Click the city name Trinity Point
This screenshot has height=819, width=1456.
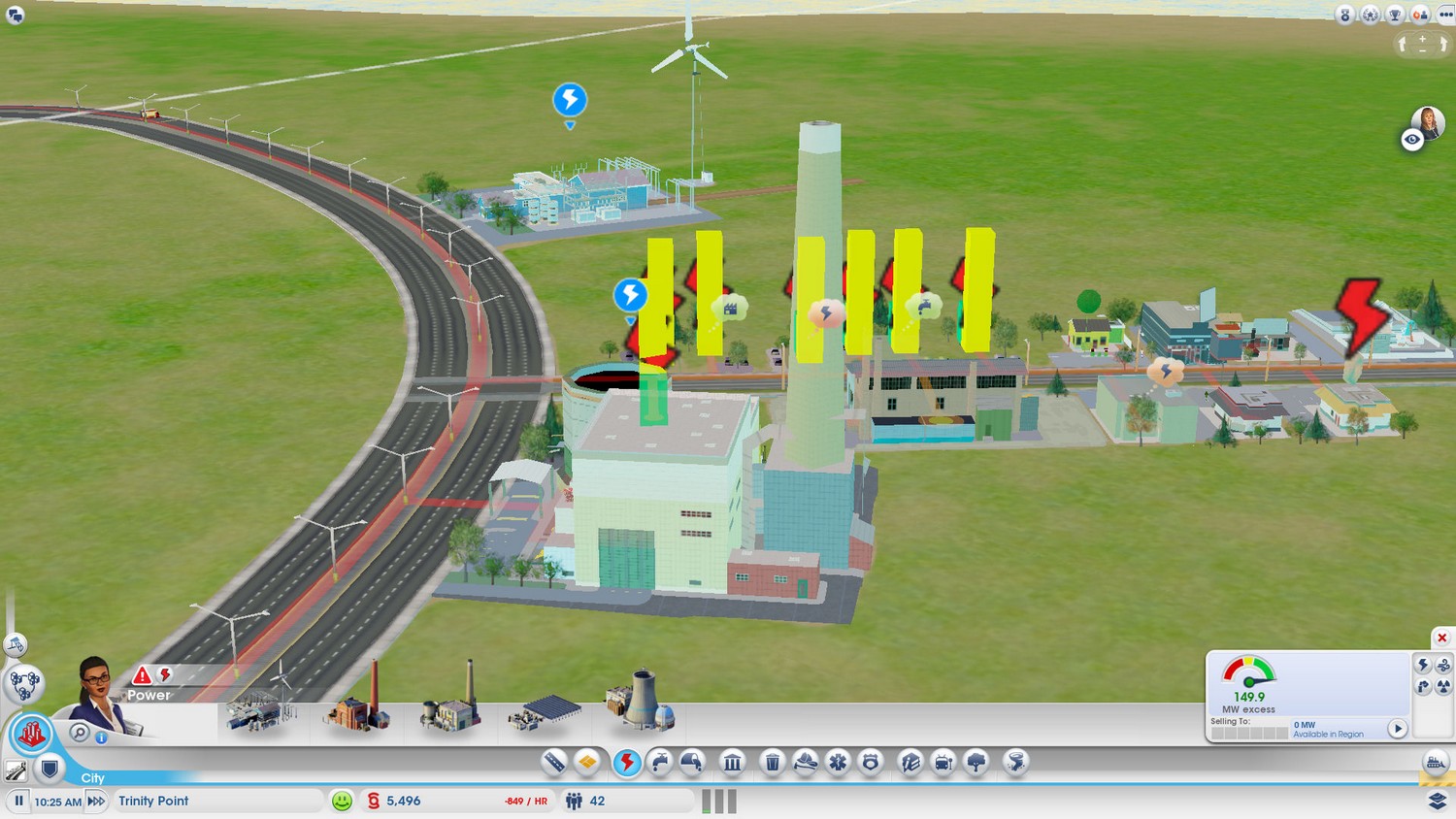click(x=153, y=801)
